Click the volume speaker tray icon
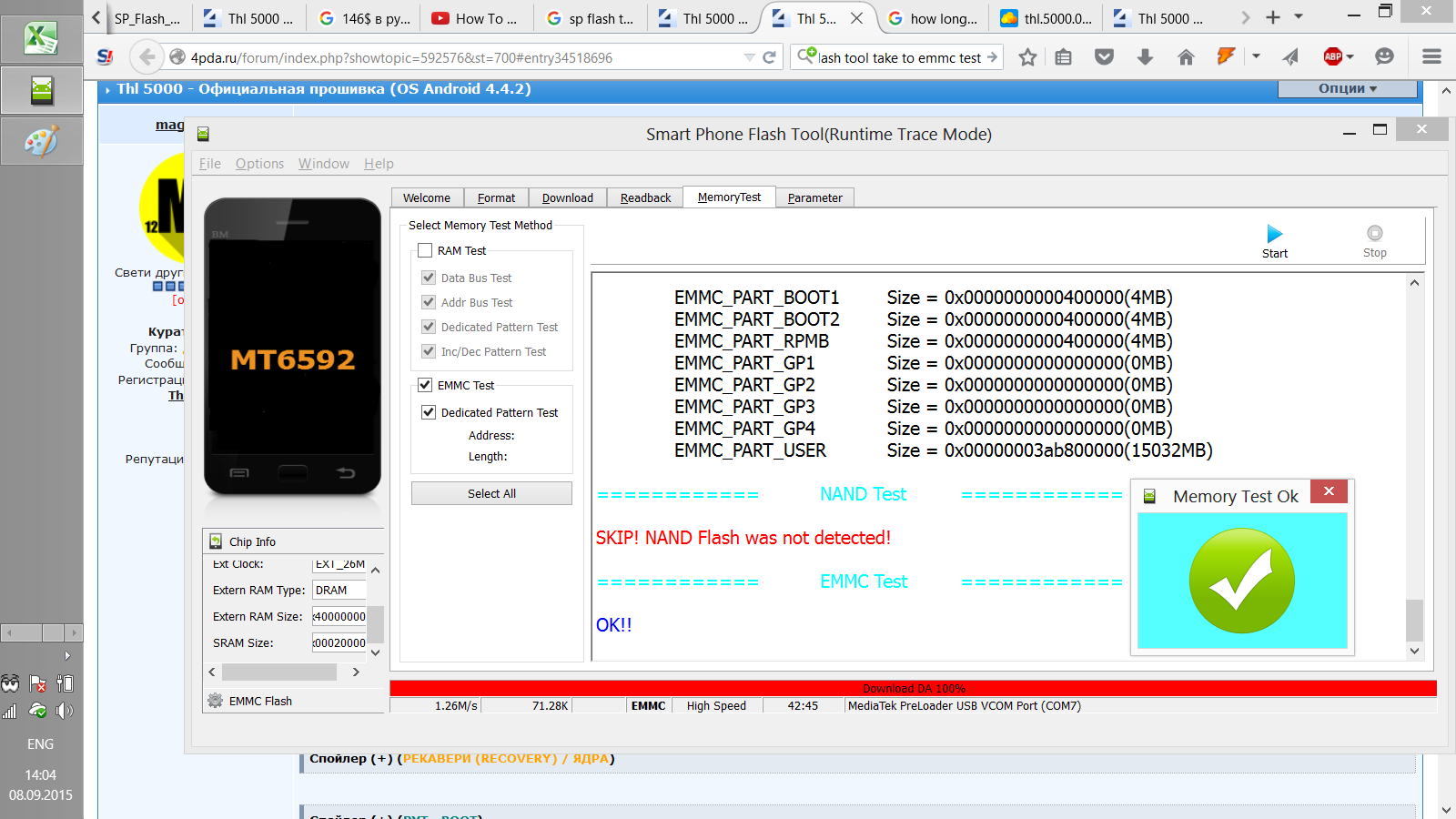 tap(64, 711)
